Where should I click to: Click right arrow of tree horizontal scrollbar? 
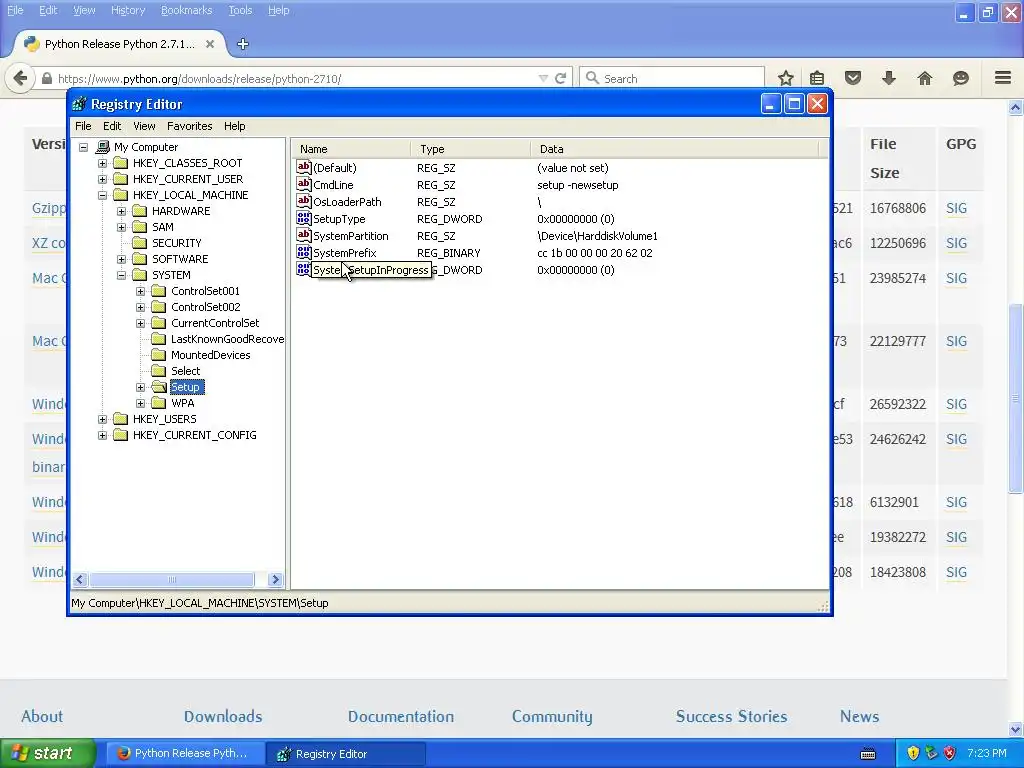pyautogui.click(x=276, y=579)
